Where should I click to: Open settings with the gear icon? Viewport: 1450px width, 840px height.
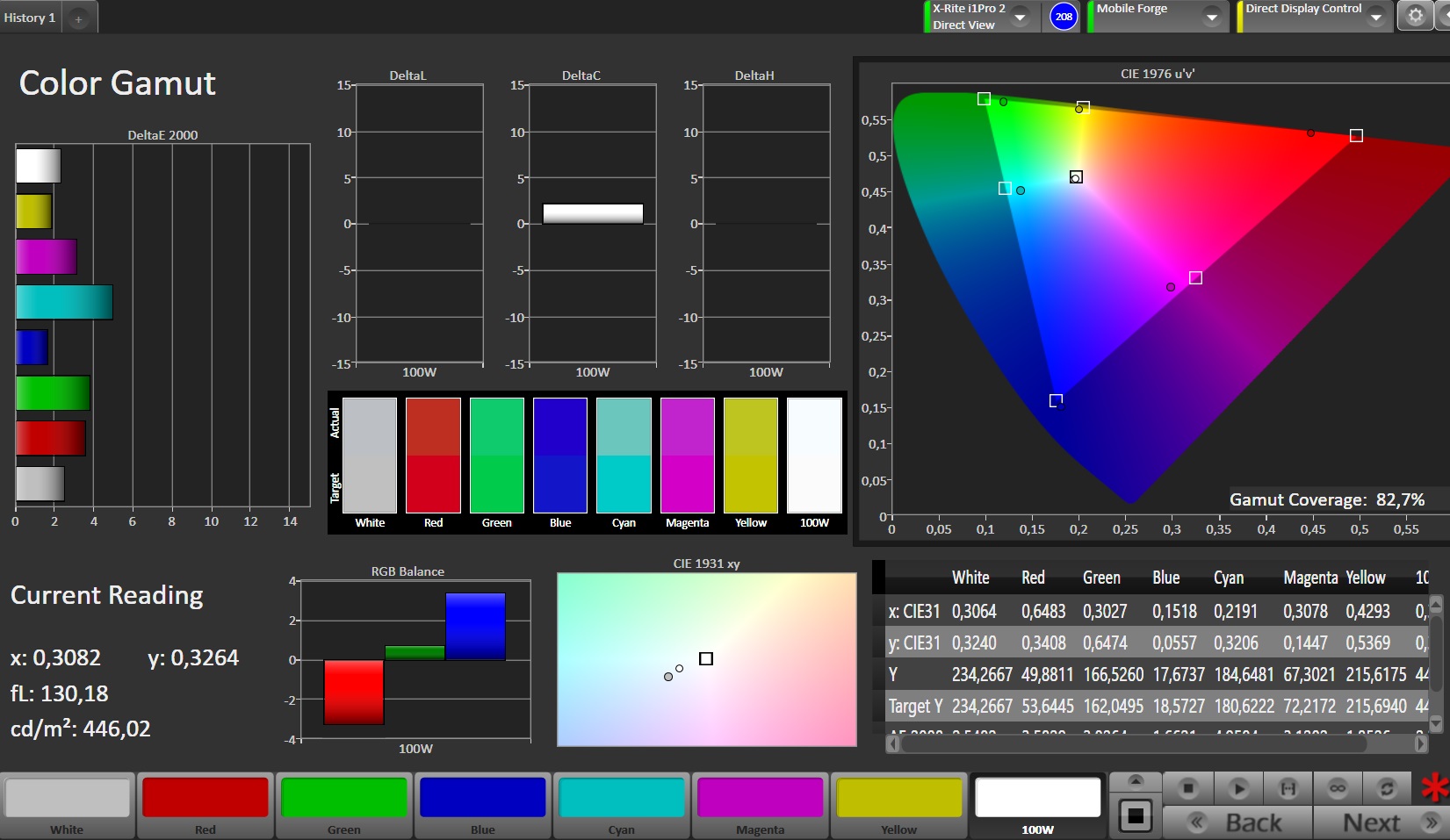1415,16
